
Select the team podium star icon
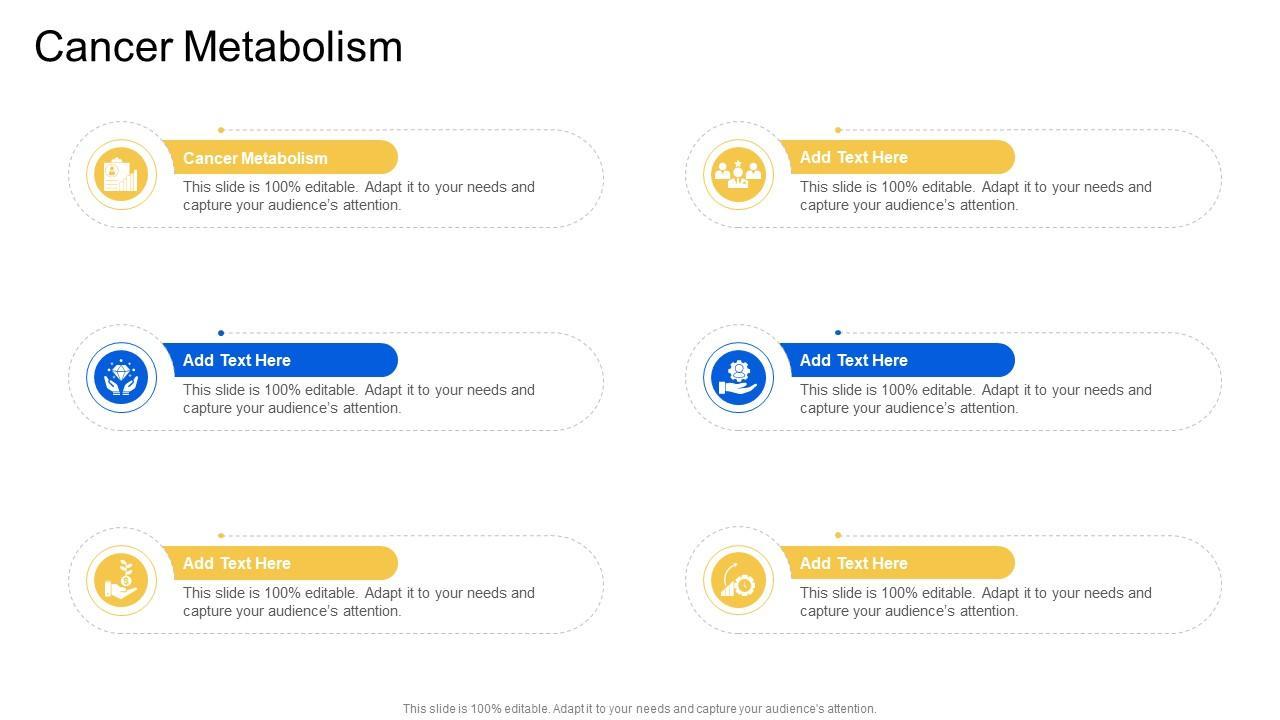[x=738, y=175]
